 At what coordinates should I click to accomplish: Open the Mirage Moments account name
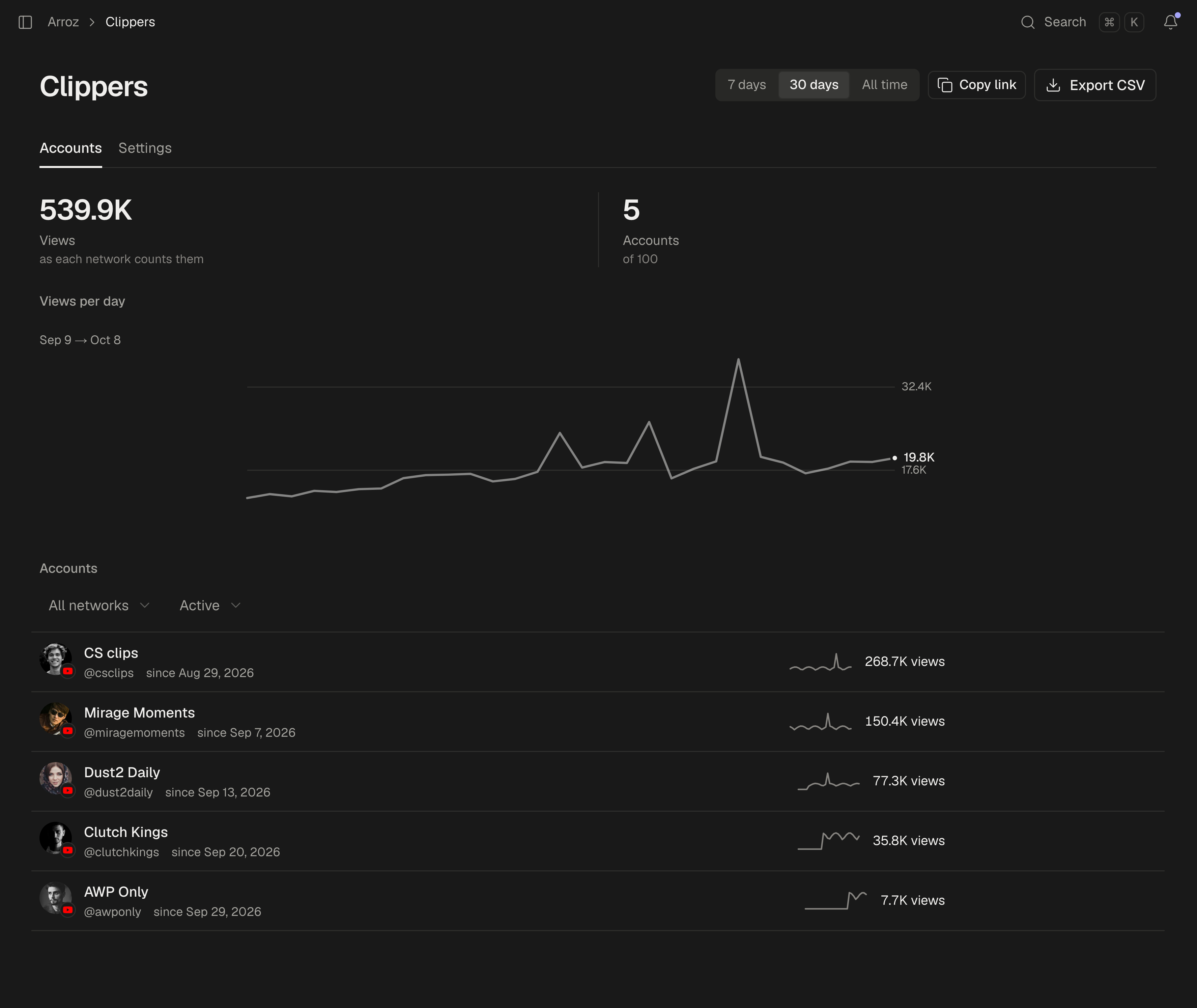click(139, 713)
